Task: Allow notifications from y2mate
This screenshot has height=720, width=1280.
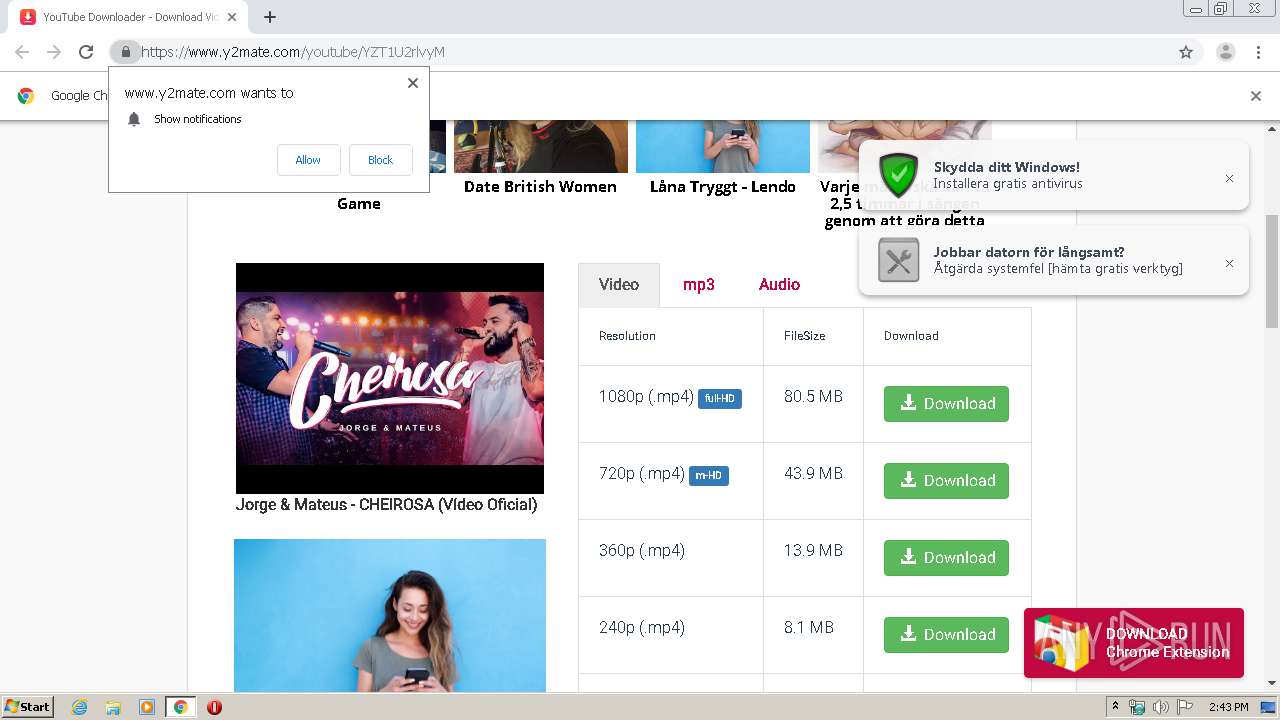Action: coord(308,160)
